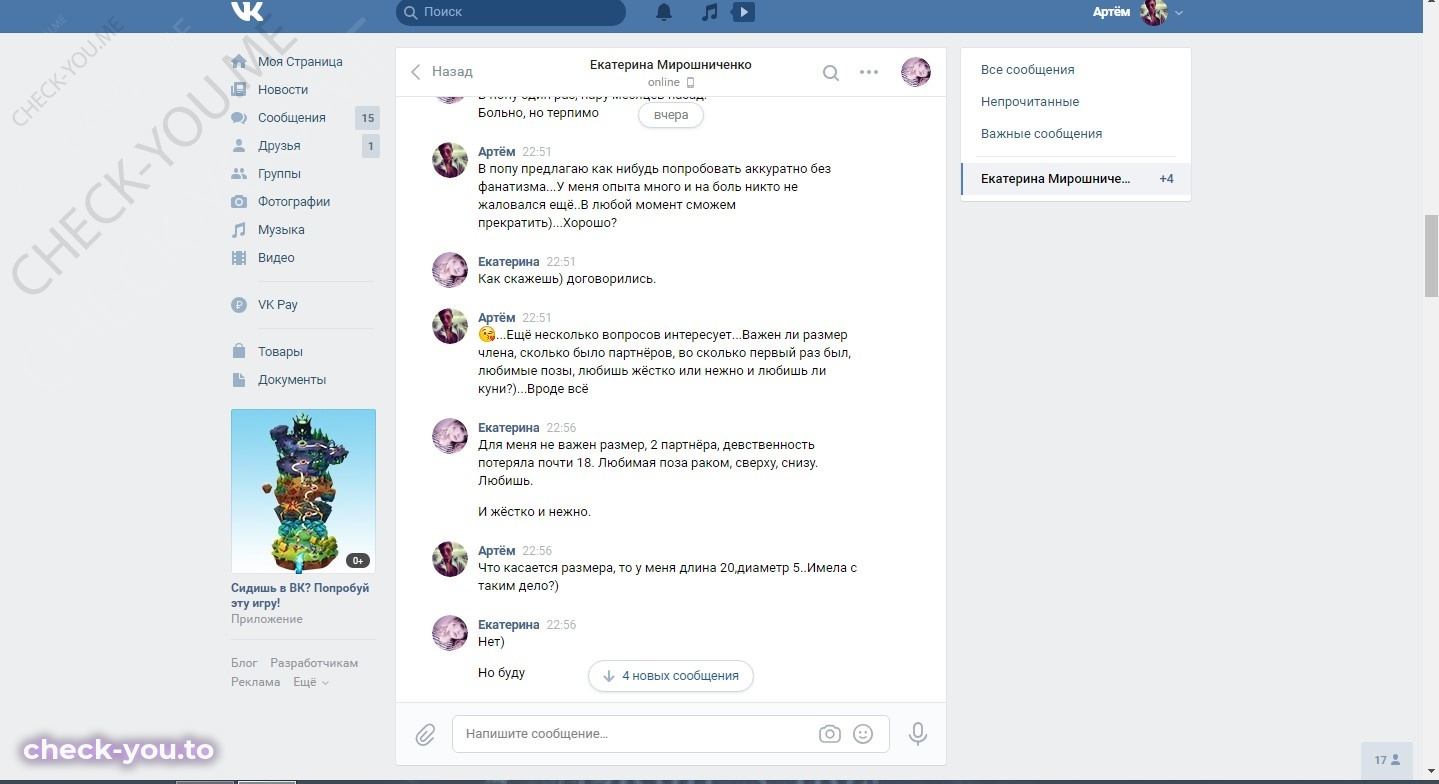Viewport: 1439px width, 784px height.
Task: Click the document icon beside Документы
Action: (x=239, y=380)
